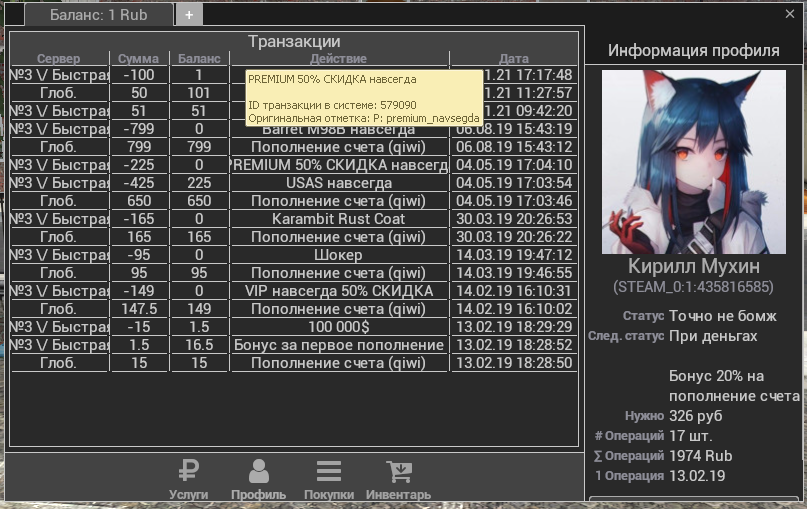Sort transactions by Дата column header

click(514, 59)
